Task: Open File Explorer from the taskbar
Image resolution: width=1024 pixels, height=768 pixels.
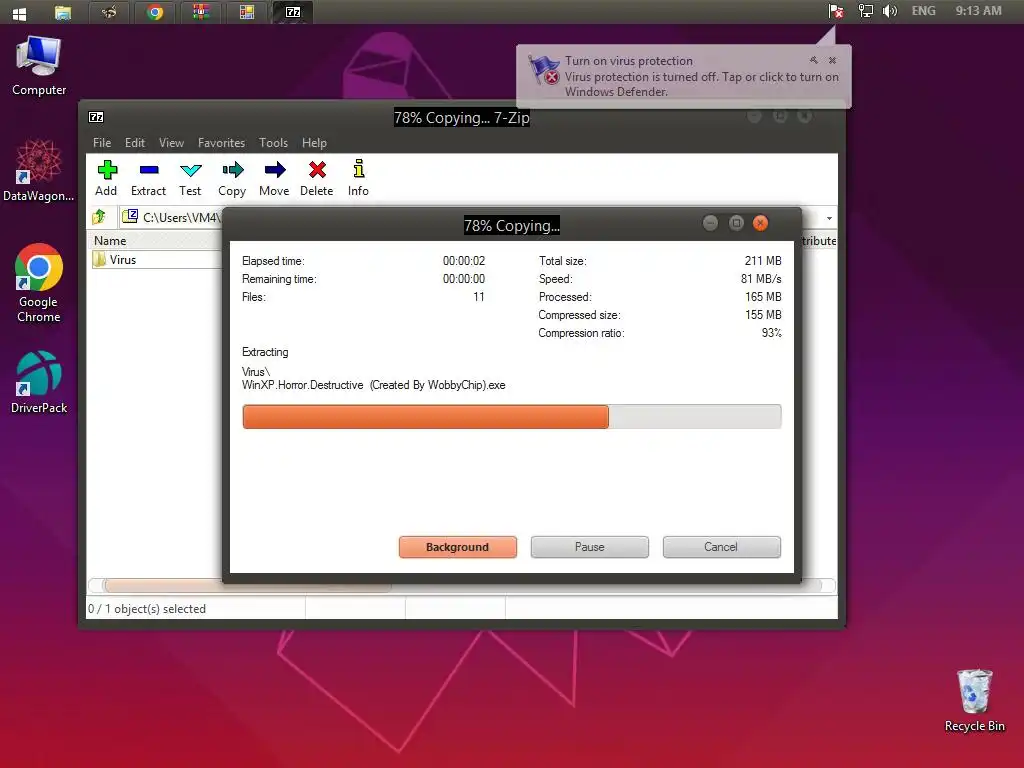Action: pyautogui.click(x=63, y=12)
